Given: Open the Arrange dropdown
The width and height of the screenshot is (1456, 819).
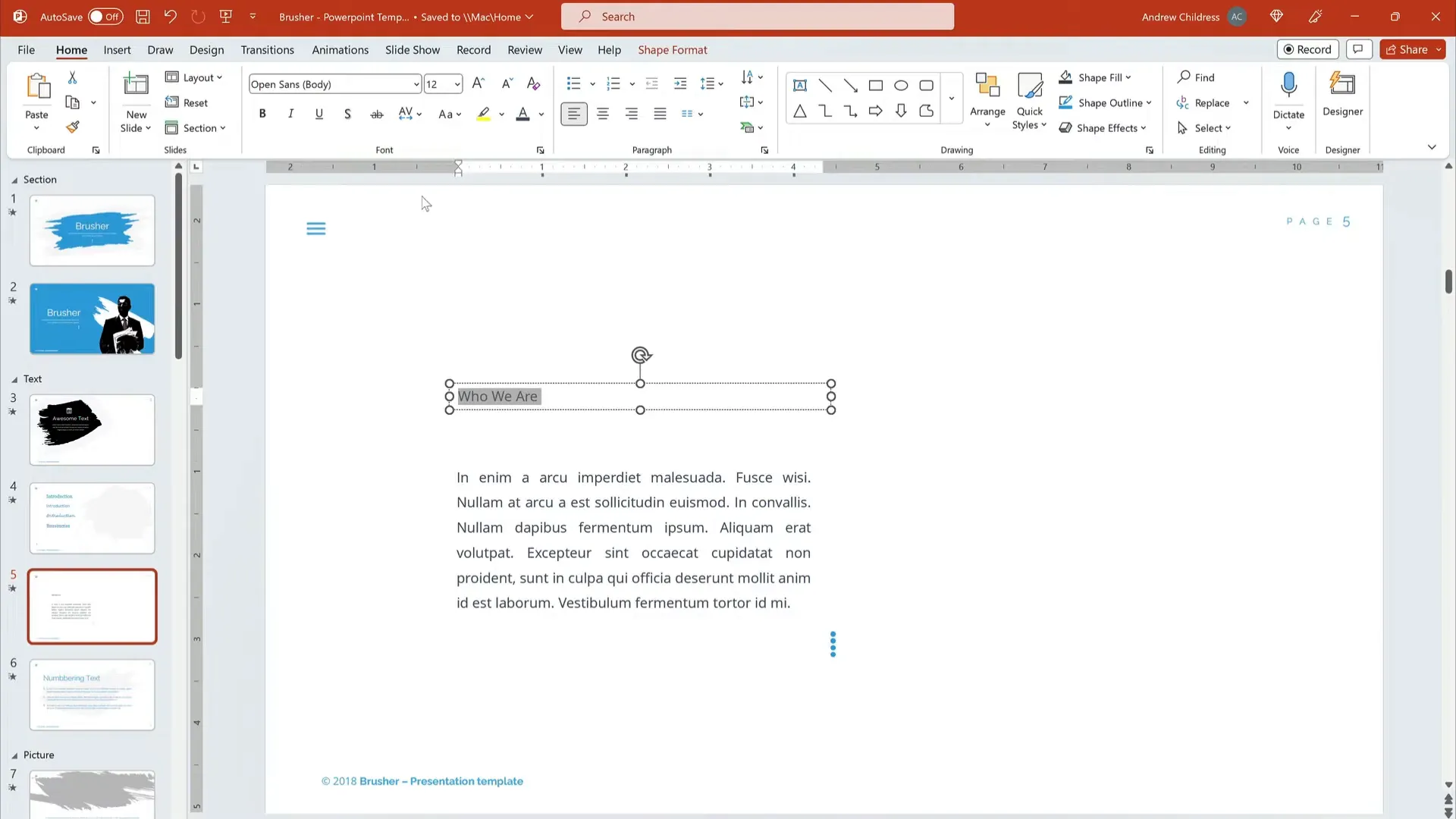Looking at the screenshot, I should (987, 100).
